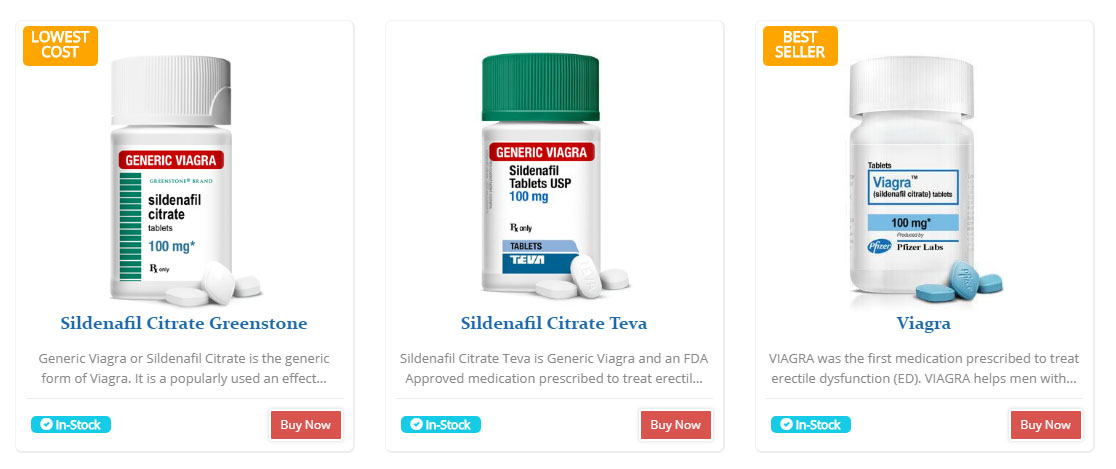Click the Teva logo on the green-capped bottle
This screenshot has height=469, width=1116.
coord(528,263)
